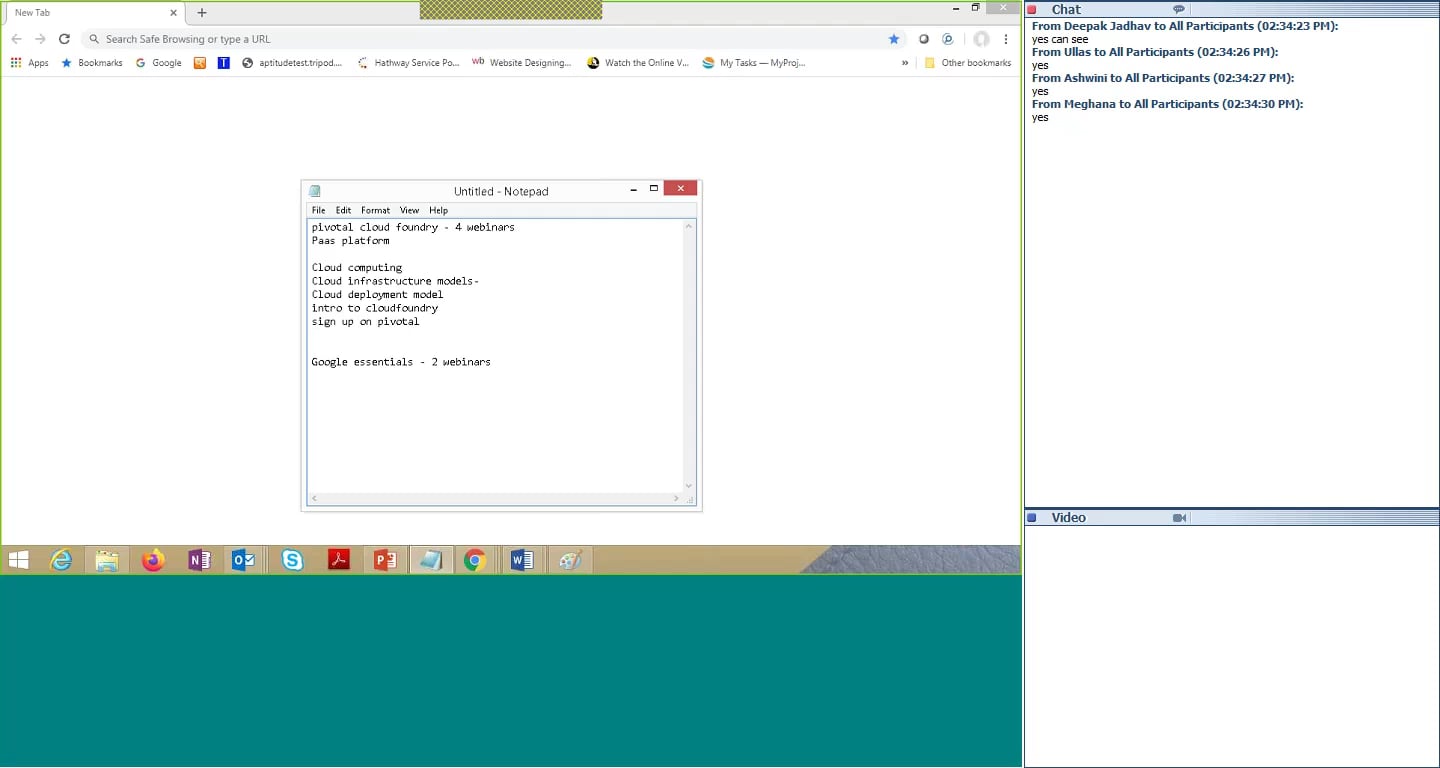Screen dimensions: 1440x768
Task: Bookmark this page with the star icon
Action: (894, 39)
